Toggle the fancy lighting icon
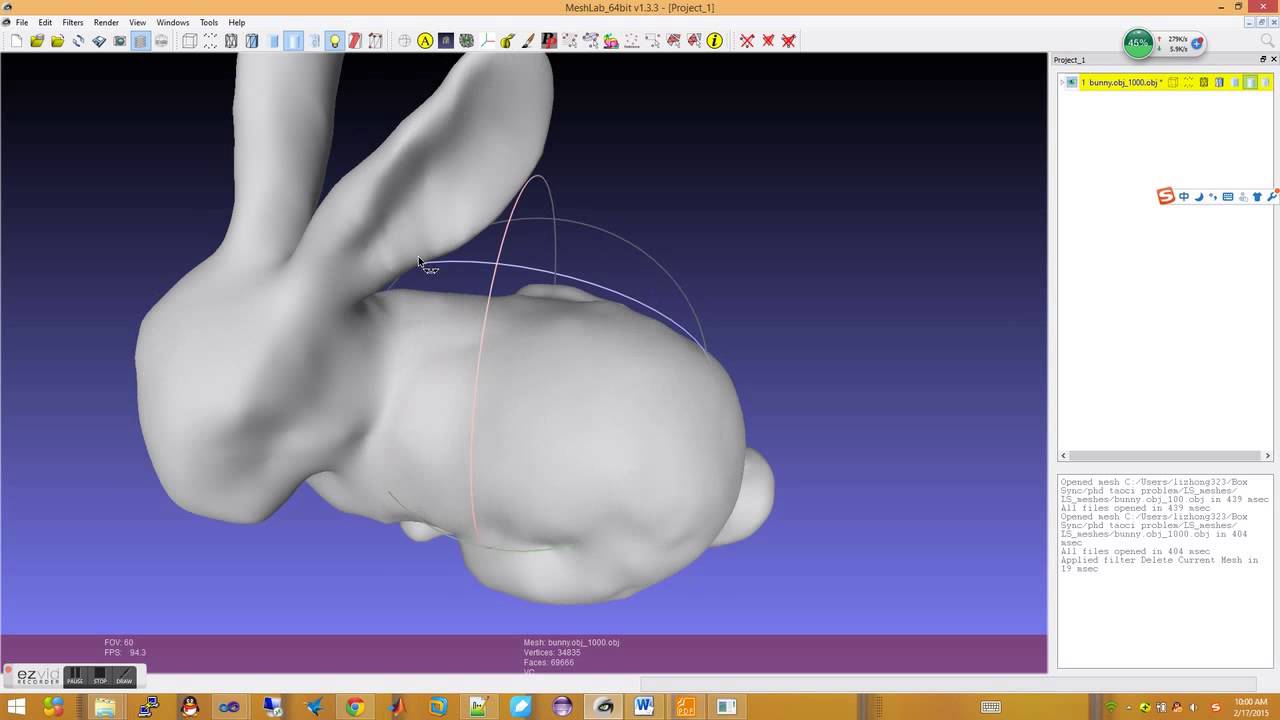This screenshot has height=720, width=1280. click(376, 41)
